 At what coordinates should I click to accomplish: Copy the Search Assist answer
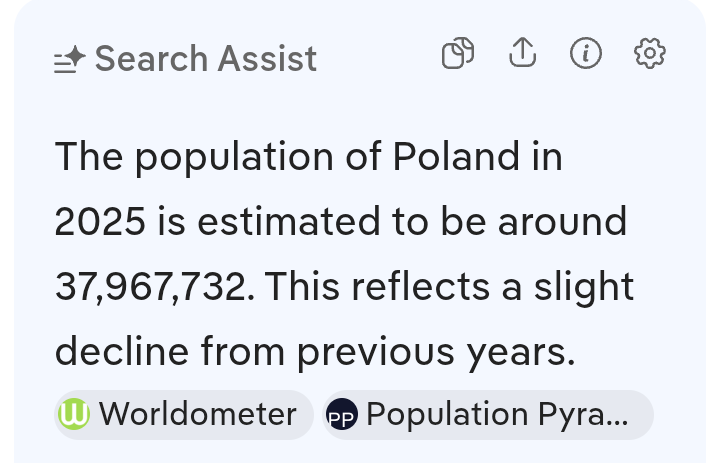pos(457,54)
